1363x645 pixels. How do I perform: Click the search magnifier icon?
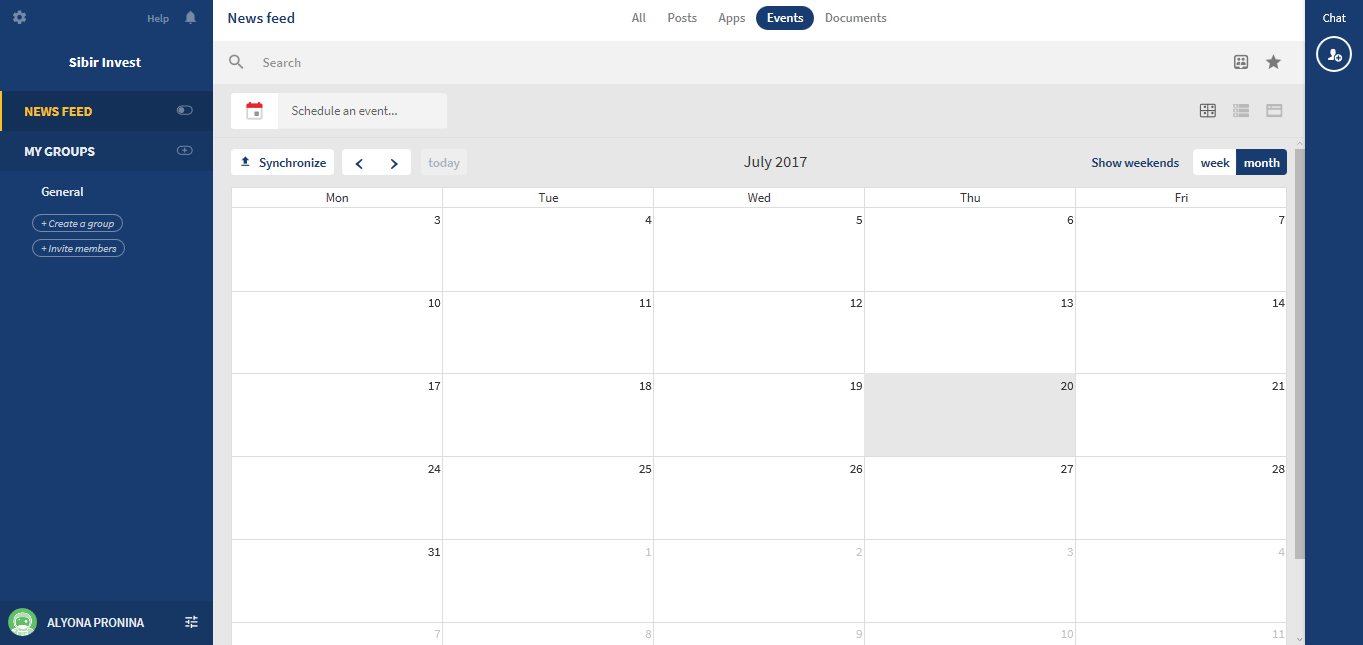(236, 62)
